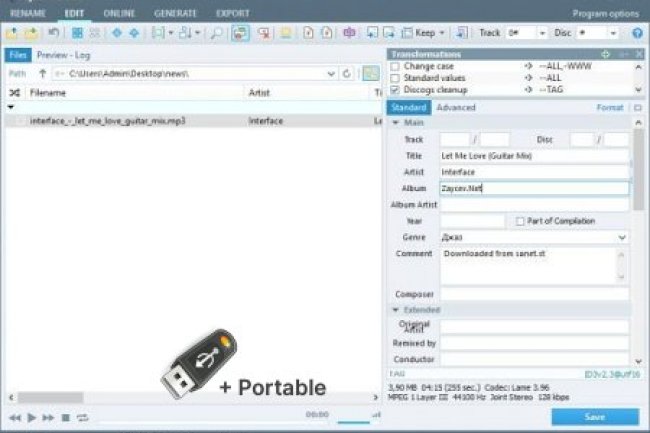Screen dimensions: 650x433
Task: Click the first document page icon in toolbar
Action: coord(308,33)
